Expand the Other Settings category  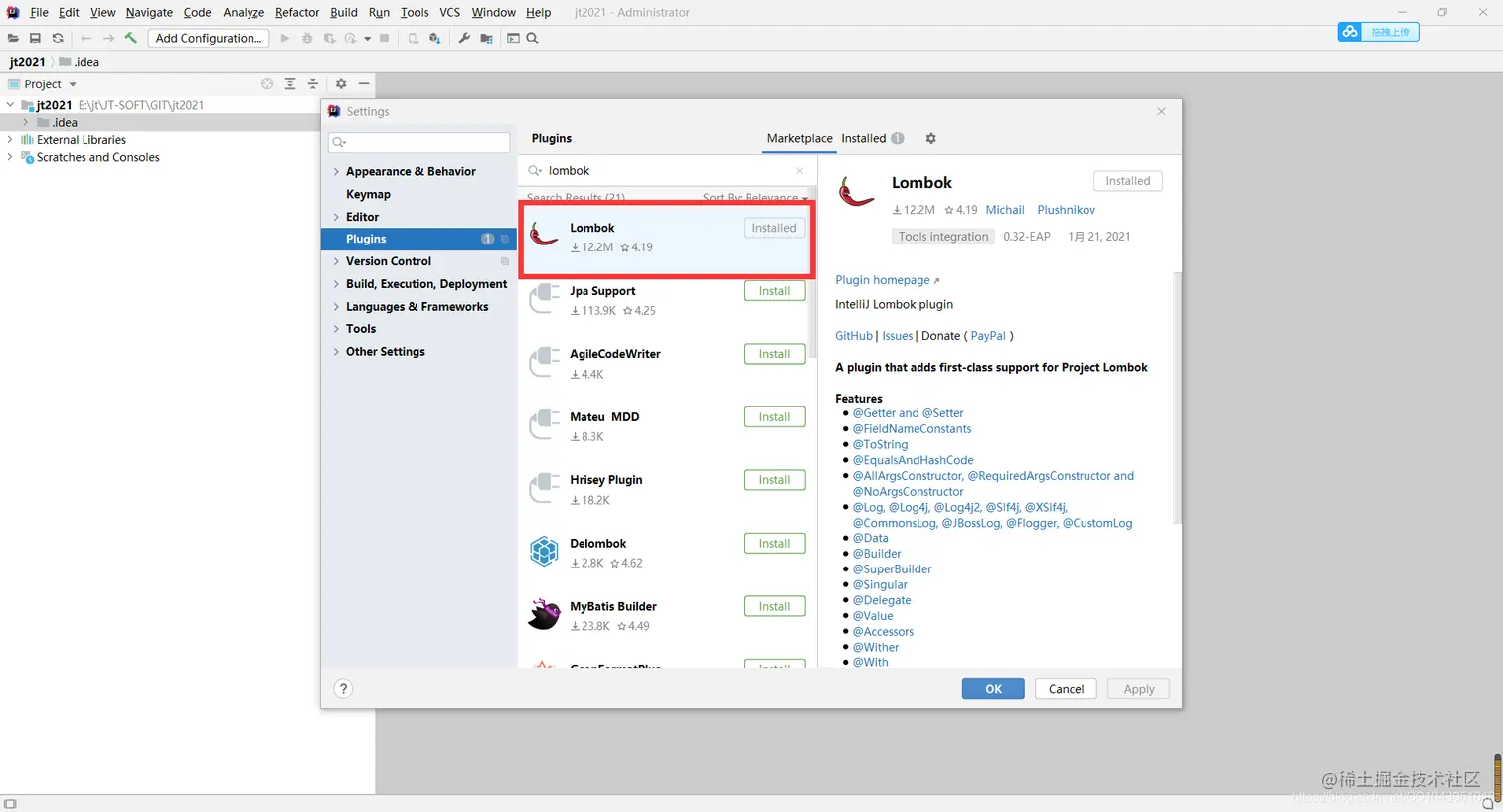pos(336,352)
